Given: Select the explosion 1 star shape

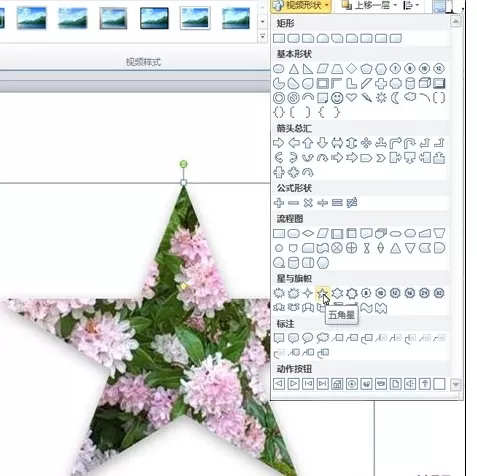Looking at the screenshot, I should [279, 293].
